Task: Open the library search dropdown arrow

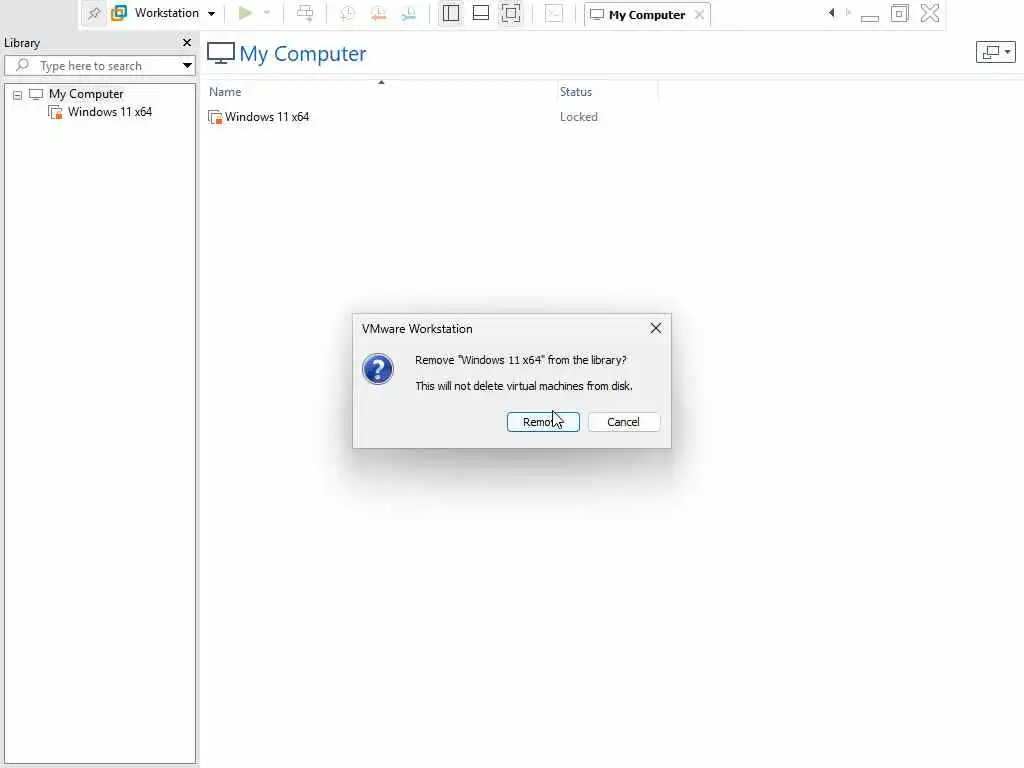Action: tap(187, 65)
